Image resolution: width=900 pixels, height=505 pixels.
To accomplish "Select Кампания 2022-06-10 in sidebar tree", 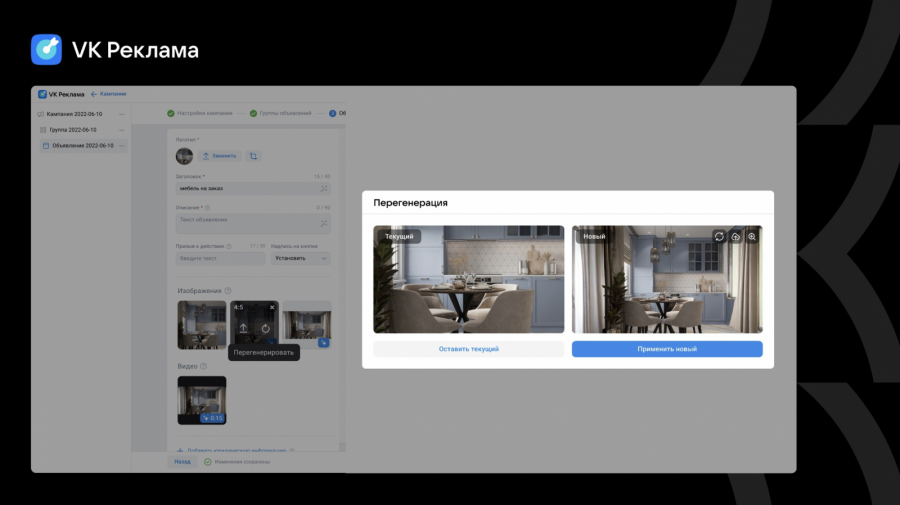I will [74, 114].
